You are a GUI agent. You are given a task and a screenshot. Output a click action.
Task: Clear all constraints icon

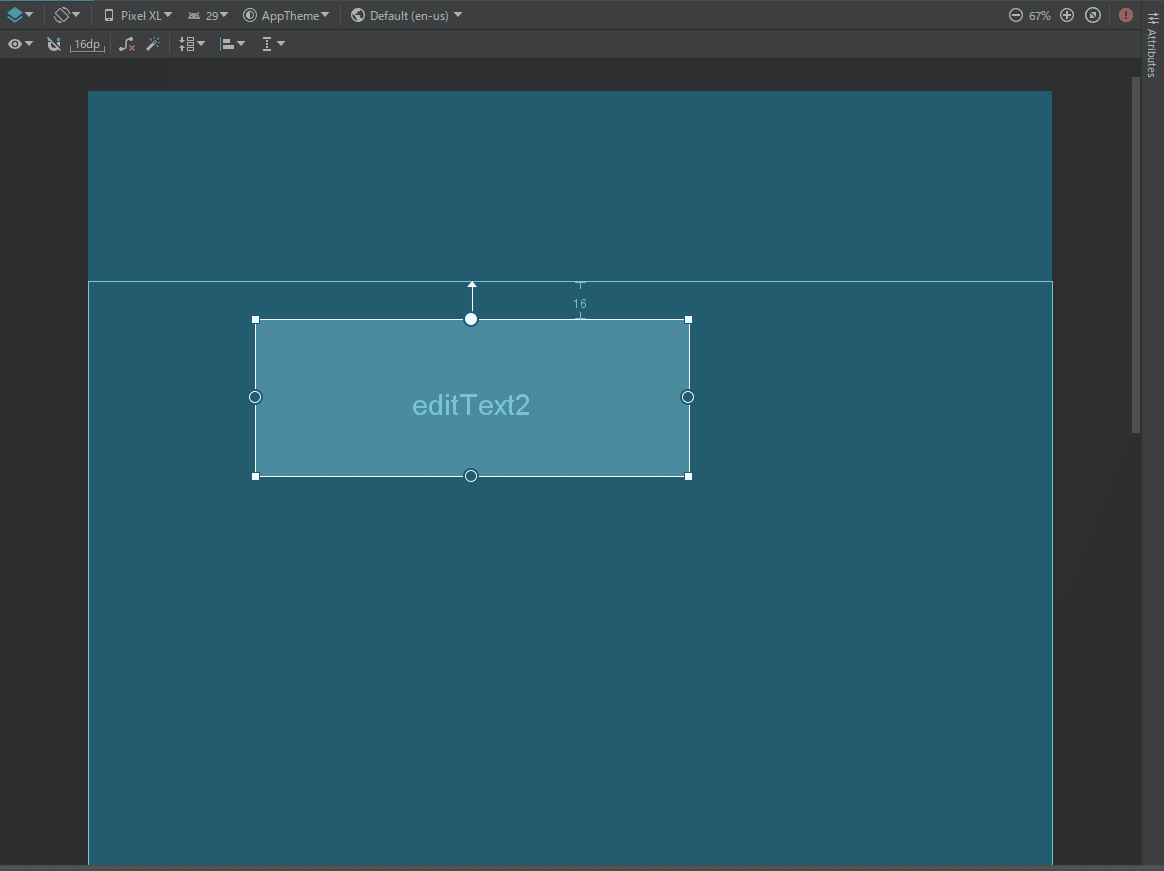(127, 45)
